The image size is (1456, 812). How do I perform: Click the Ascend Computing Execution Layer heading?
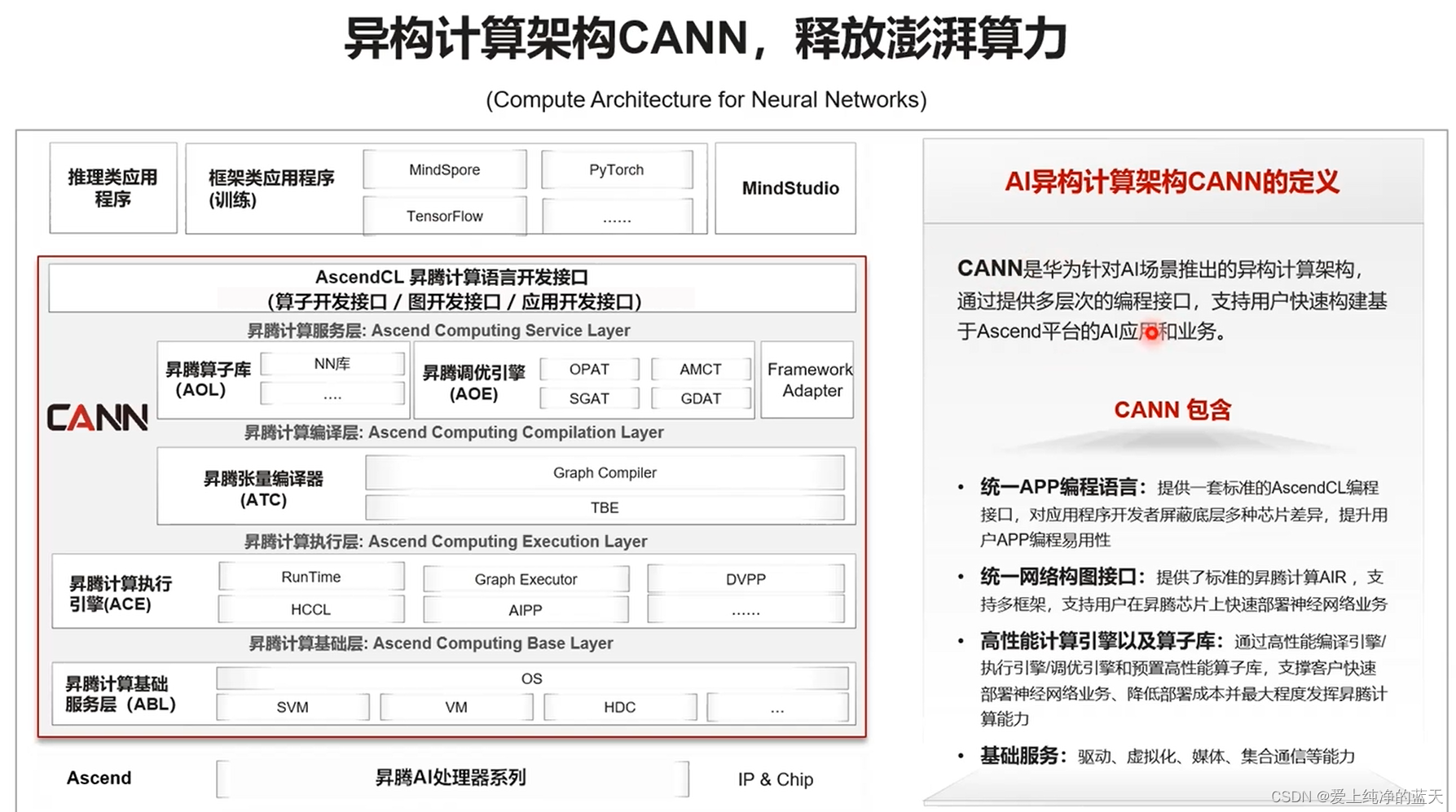[446, 541]
